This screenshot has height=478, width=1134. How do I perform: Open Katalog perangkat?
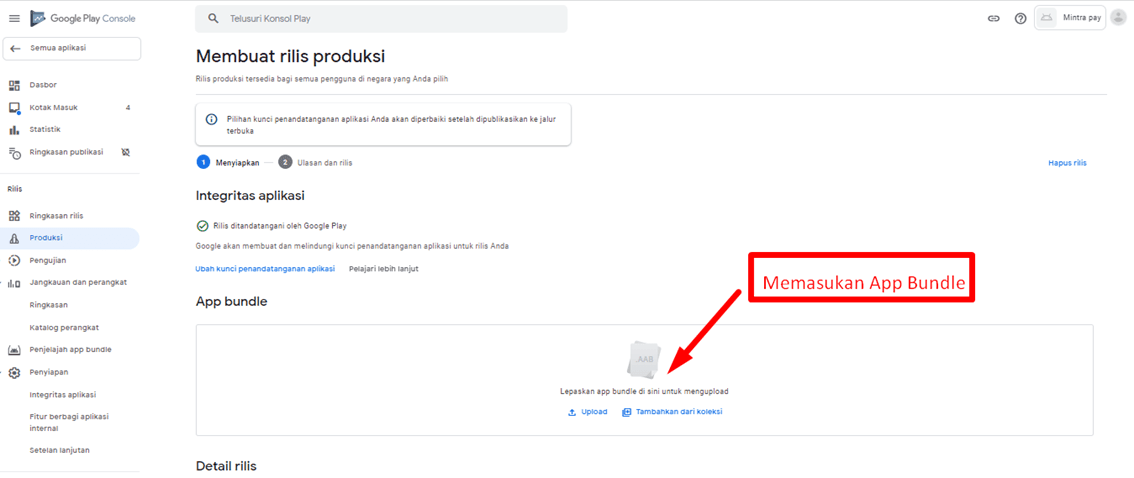click(64, 327)
